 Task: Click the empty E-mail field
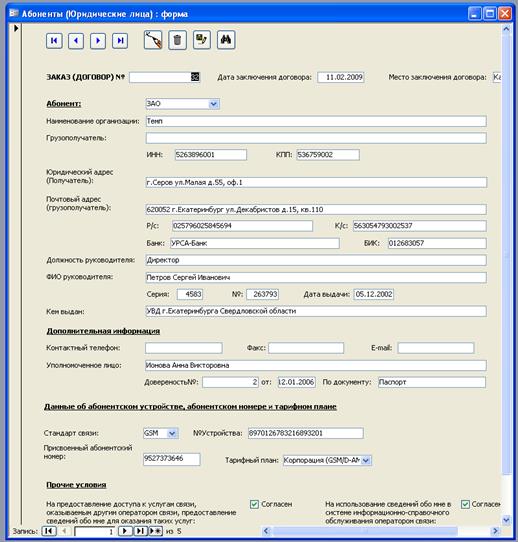click(x=435, y=348)
